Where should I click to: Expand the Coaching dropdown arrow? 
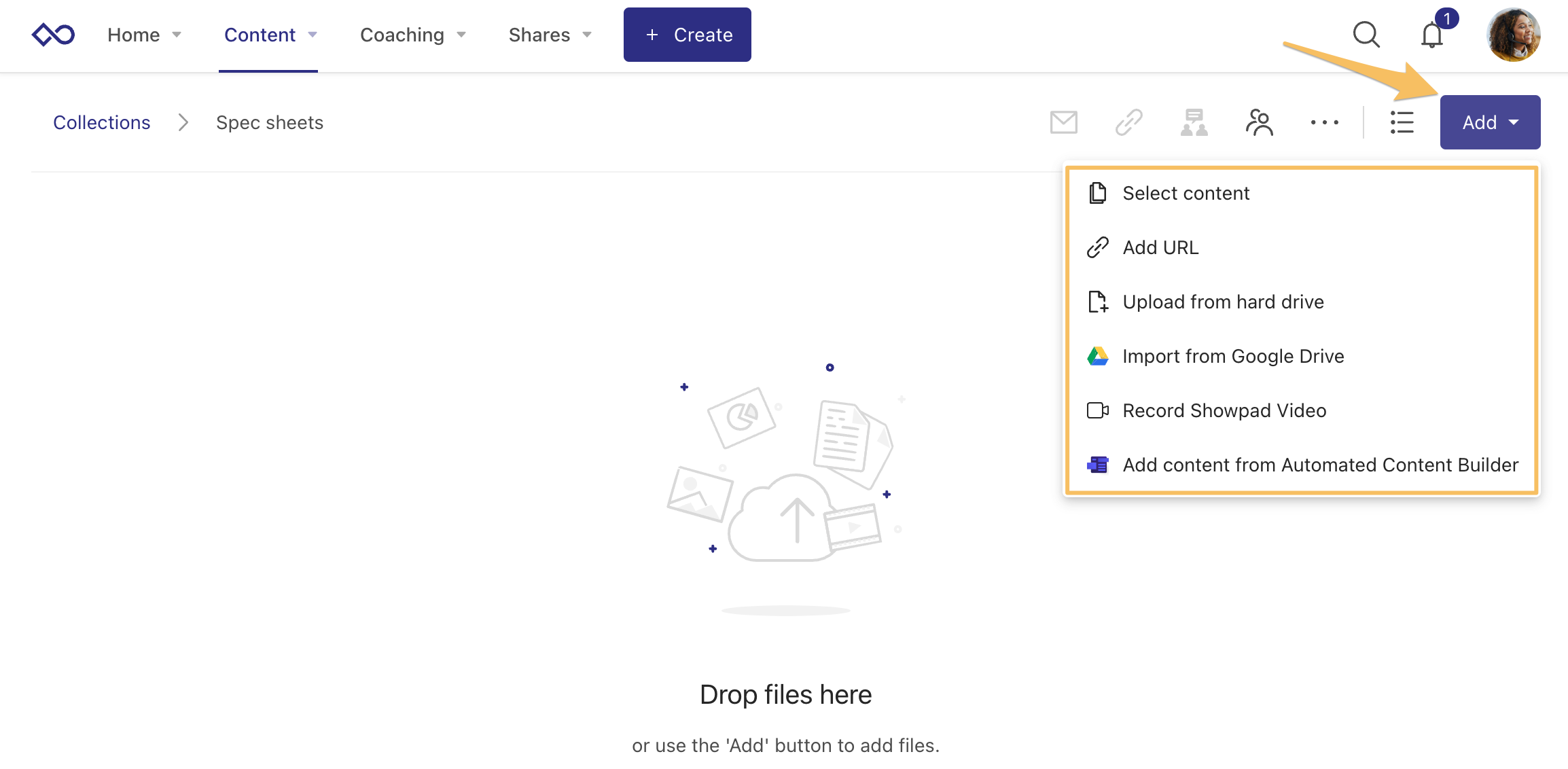point(461,35)
